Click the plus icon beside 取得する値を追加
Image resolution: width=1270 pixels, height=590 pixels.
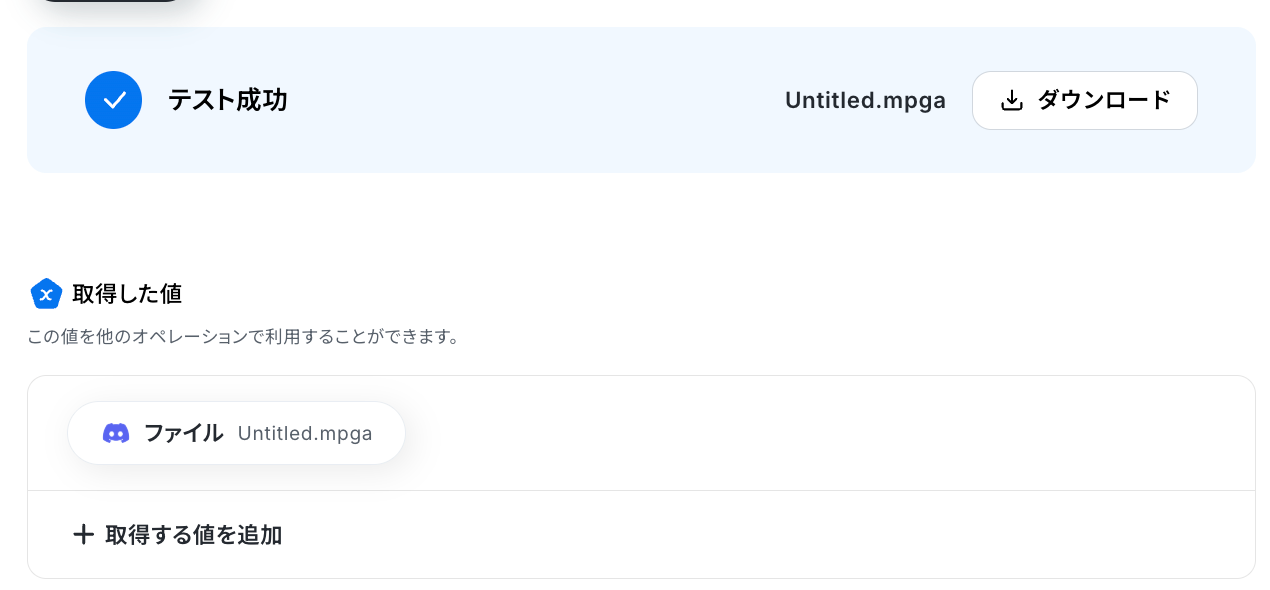[x=83, y=535]
